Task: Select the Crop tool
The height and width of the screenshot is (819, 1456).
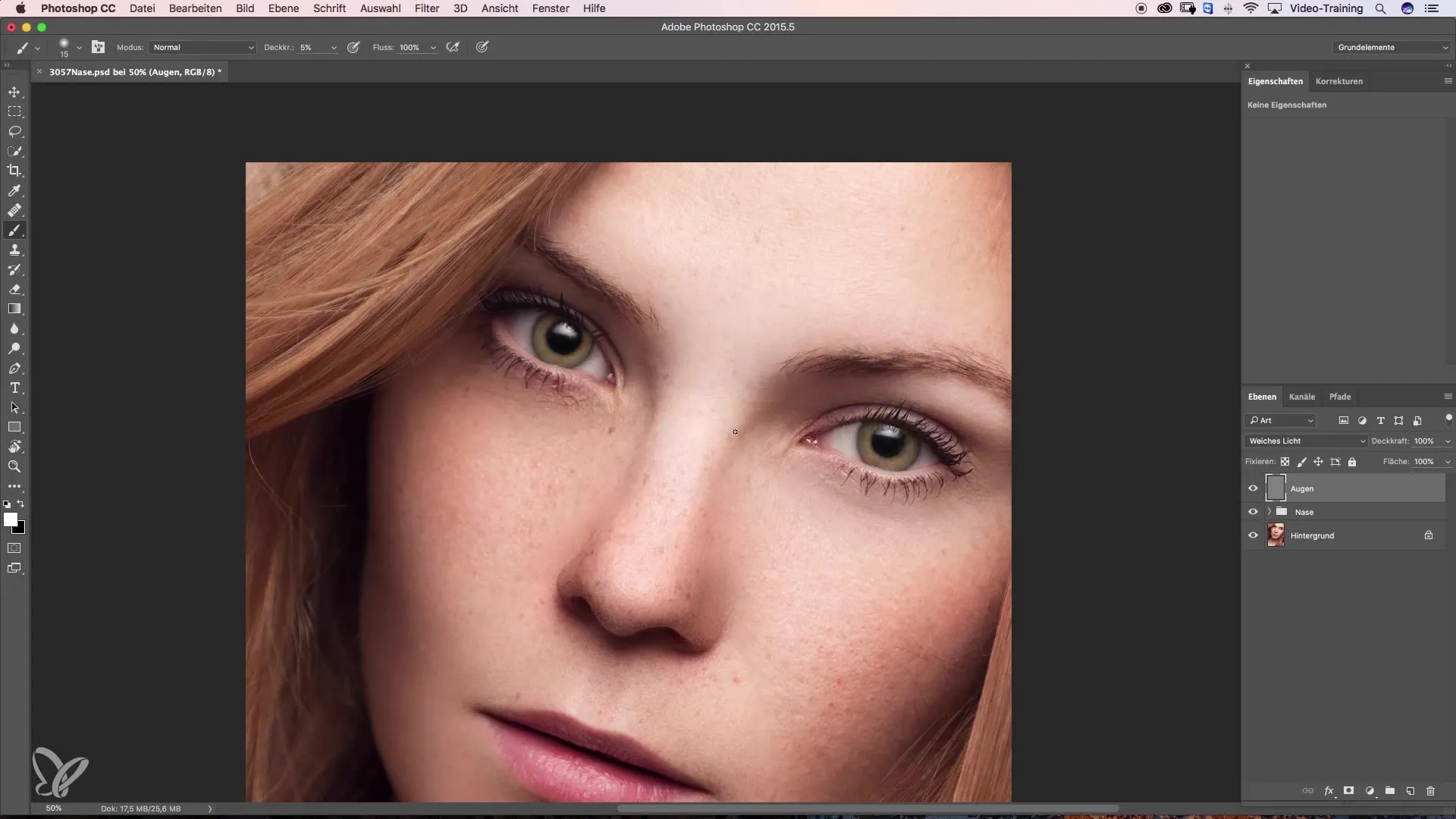Action: [14, 171]
